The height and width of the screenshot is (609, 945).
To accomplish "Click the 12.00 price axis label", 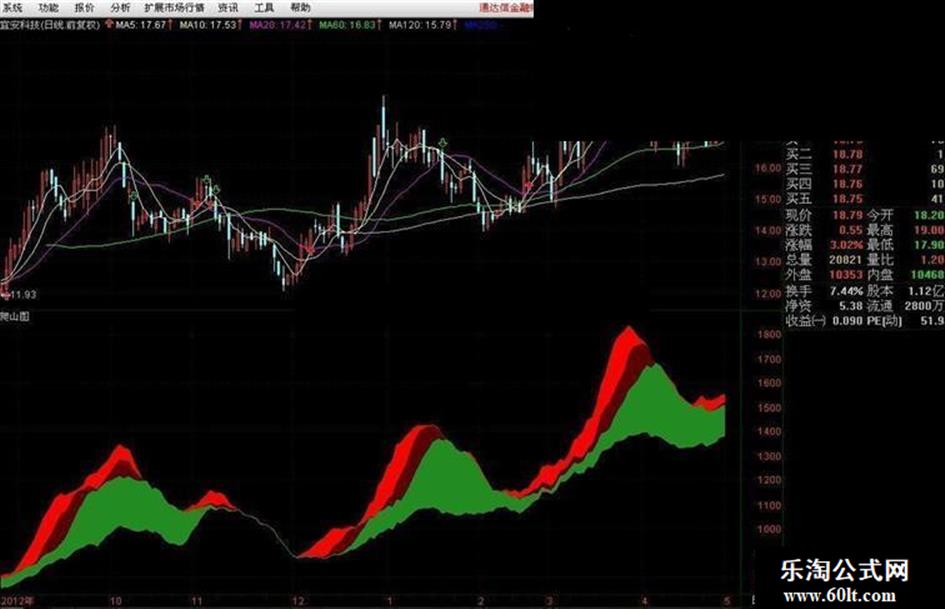I will point(768,294).
